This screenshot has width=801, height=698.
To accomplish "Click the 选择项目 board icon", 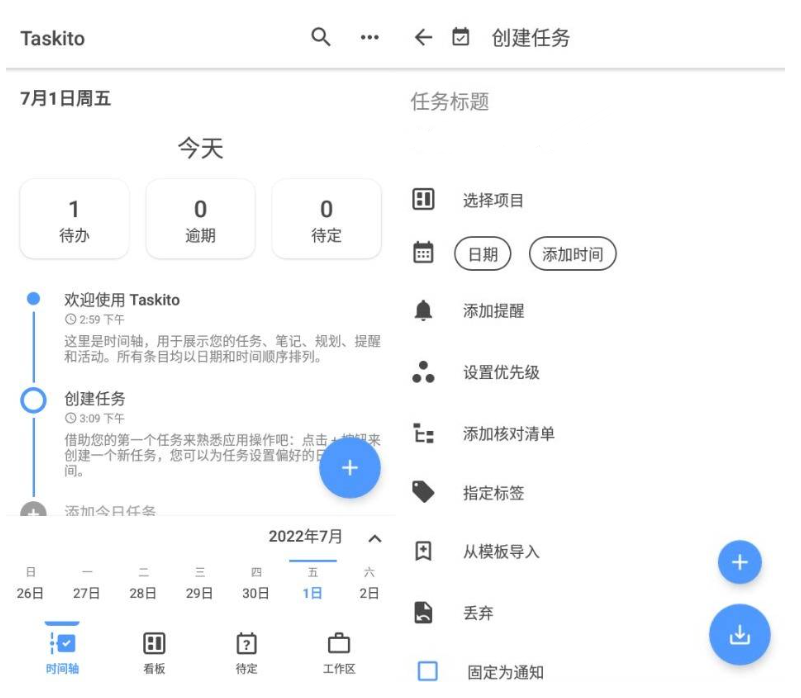I will pos(423,199).
